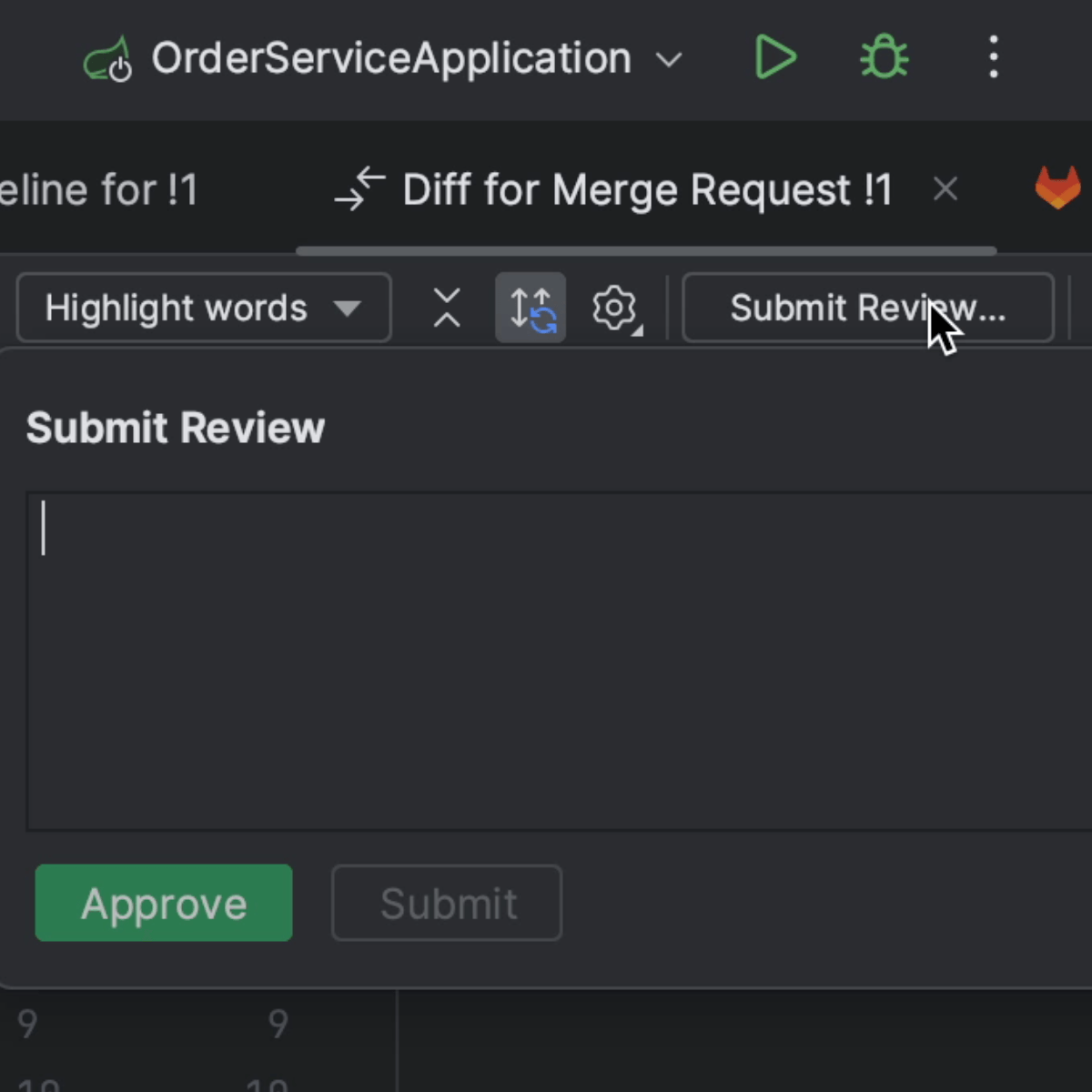Open the three-dot more actions menu

point(993,56)
